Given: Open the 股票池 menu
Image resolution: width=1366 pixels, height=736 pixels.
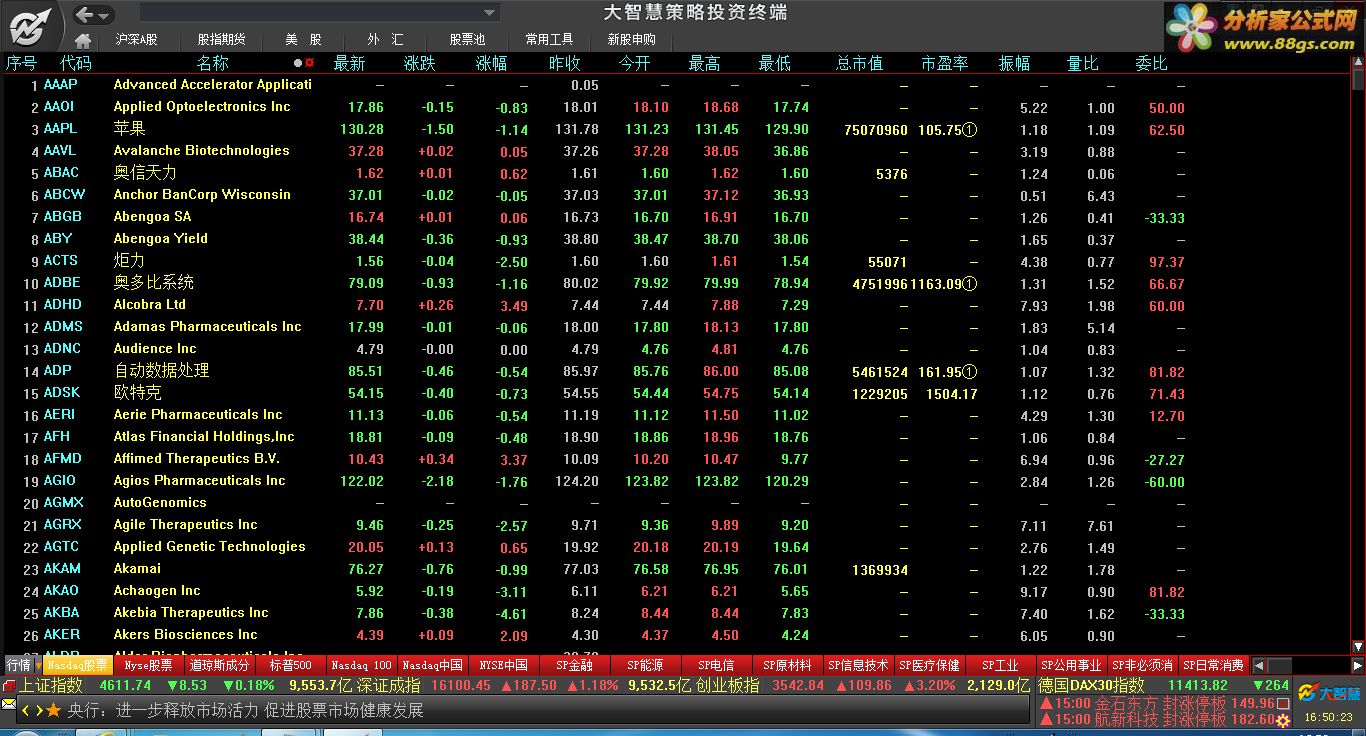Looking at the screenshot, I should [x=467, y=40].
